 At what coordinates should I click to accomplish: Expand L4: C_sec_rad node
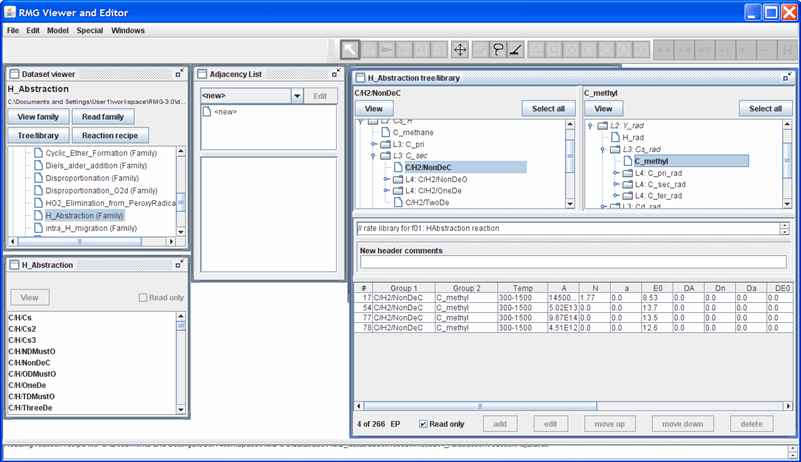pos(616,184)
